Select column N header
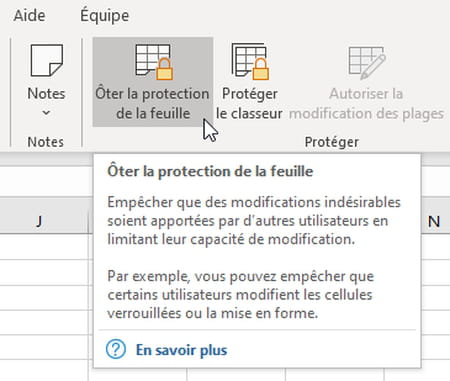Image resolution: width=450 pixels, height=381 pixels. [435, 221]
